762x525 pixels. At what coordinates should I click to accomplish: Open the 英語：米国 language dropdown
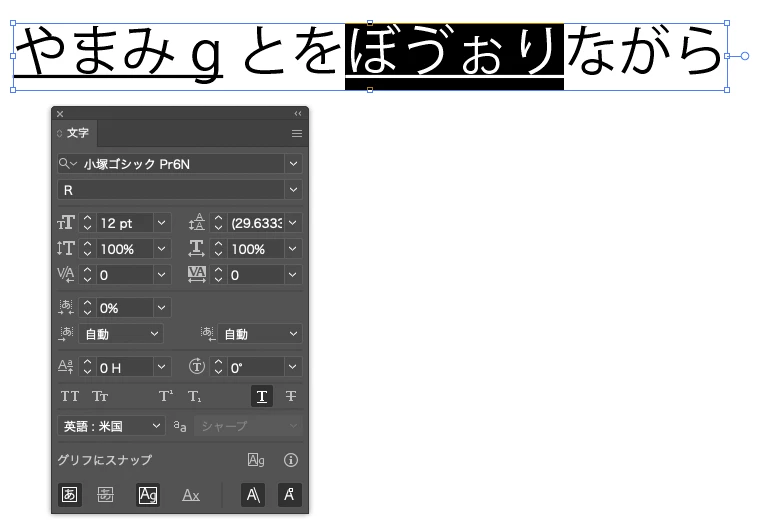point(111,426)
